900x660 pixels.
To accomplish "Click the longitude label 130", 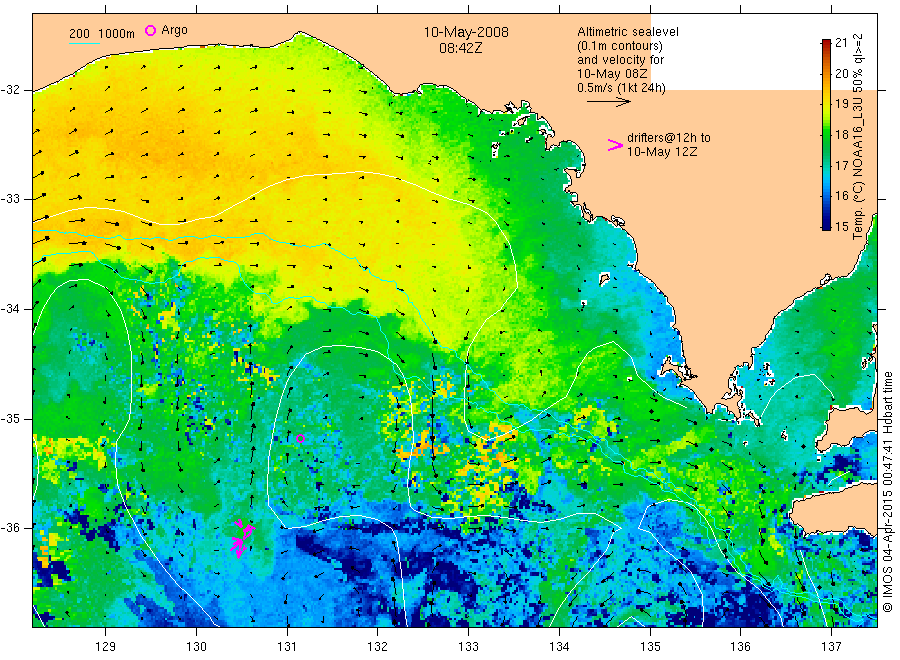I will pos(196,647).
